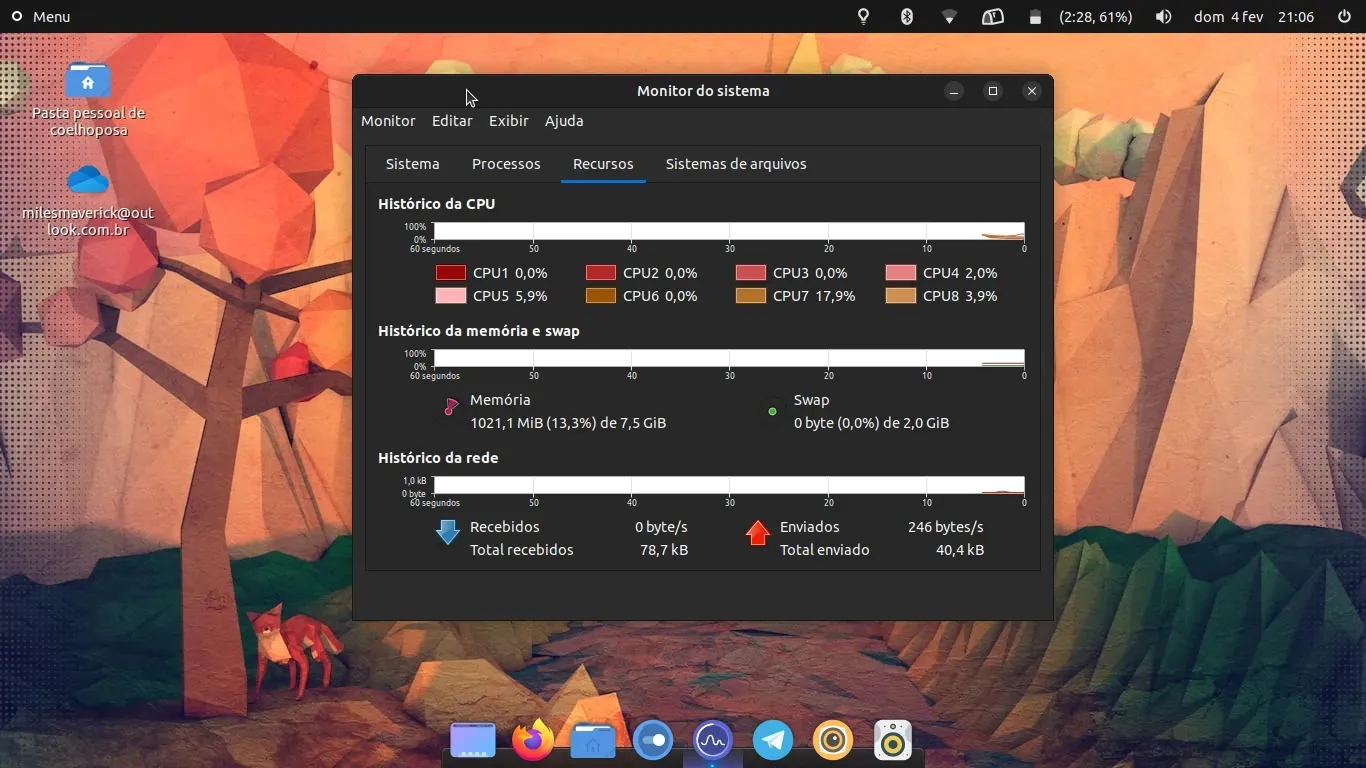The width and height of the screenshot is (1366, 768).
Task: Change the CPU5 pink color swatch
Action: coord(451,296)
